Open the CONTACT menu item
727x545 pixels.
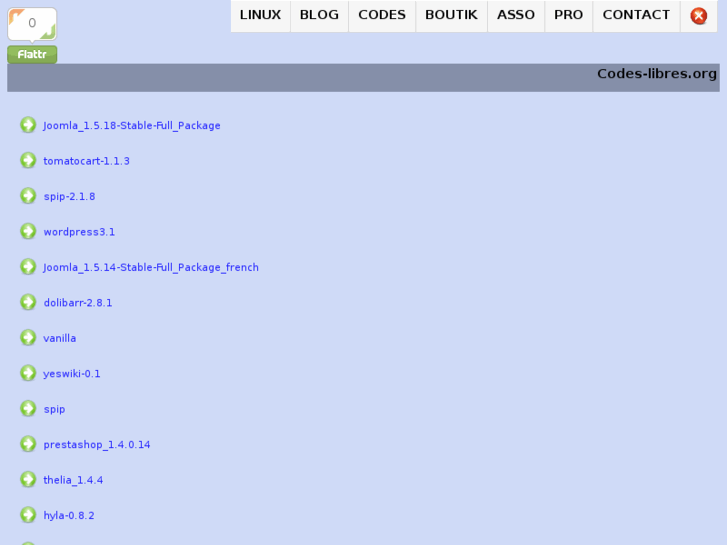[x=637, y=15]
